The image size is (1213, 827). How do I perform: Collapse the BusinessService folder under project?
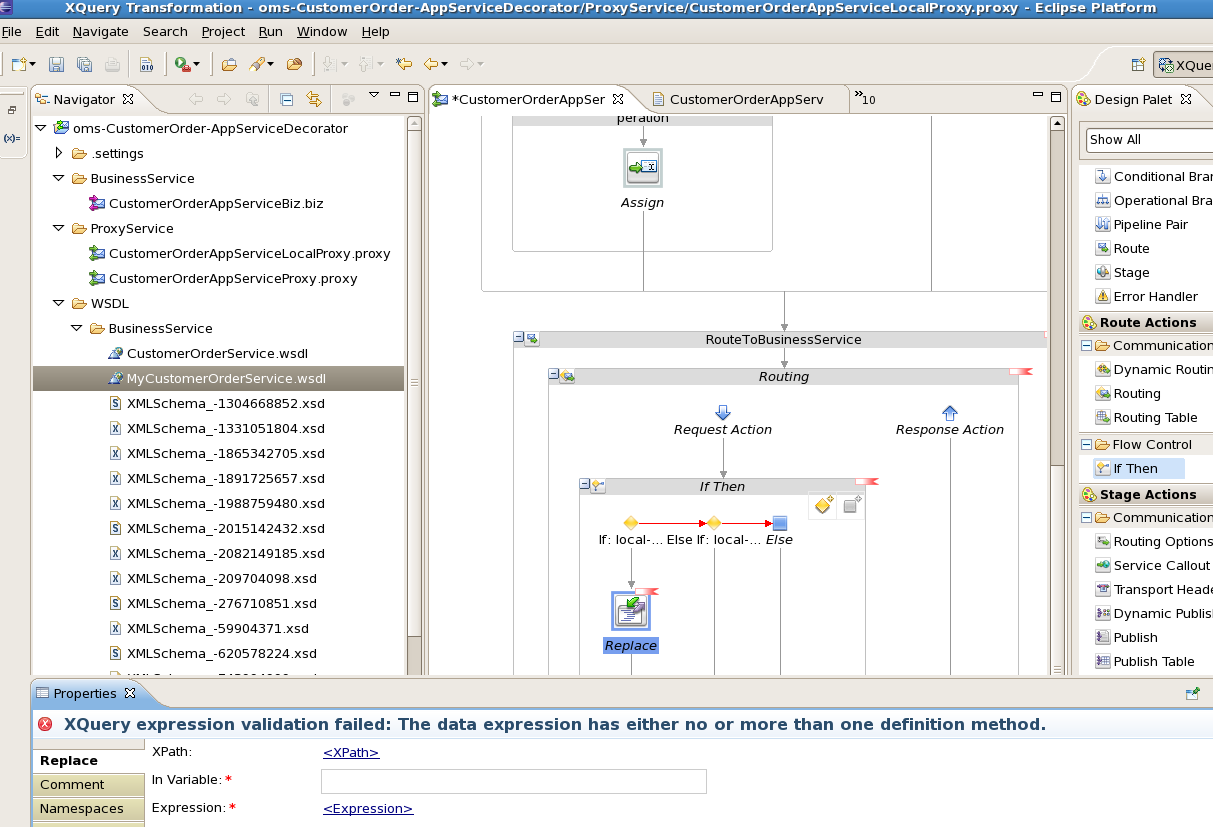coord(59,178)
